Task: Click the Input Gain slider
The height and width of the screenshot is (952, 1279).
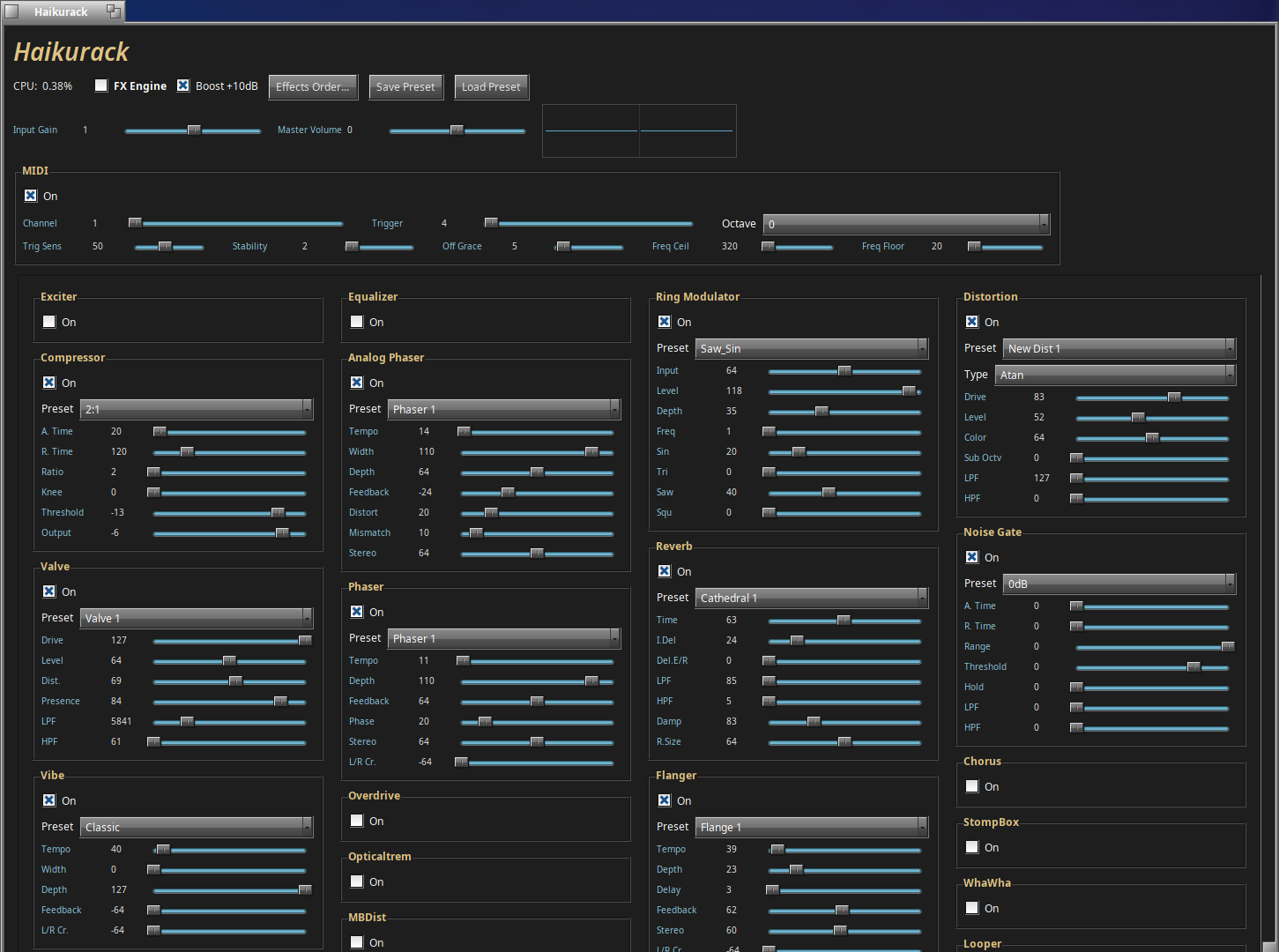Action: coord(193,130)
